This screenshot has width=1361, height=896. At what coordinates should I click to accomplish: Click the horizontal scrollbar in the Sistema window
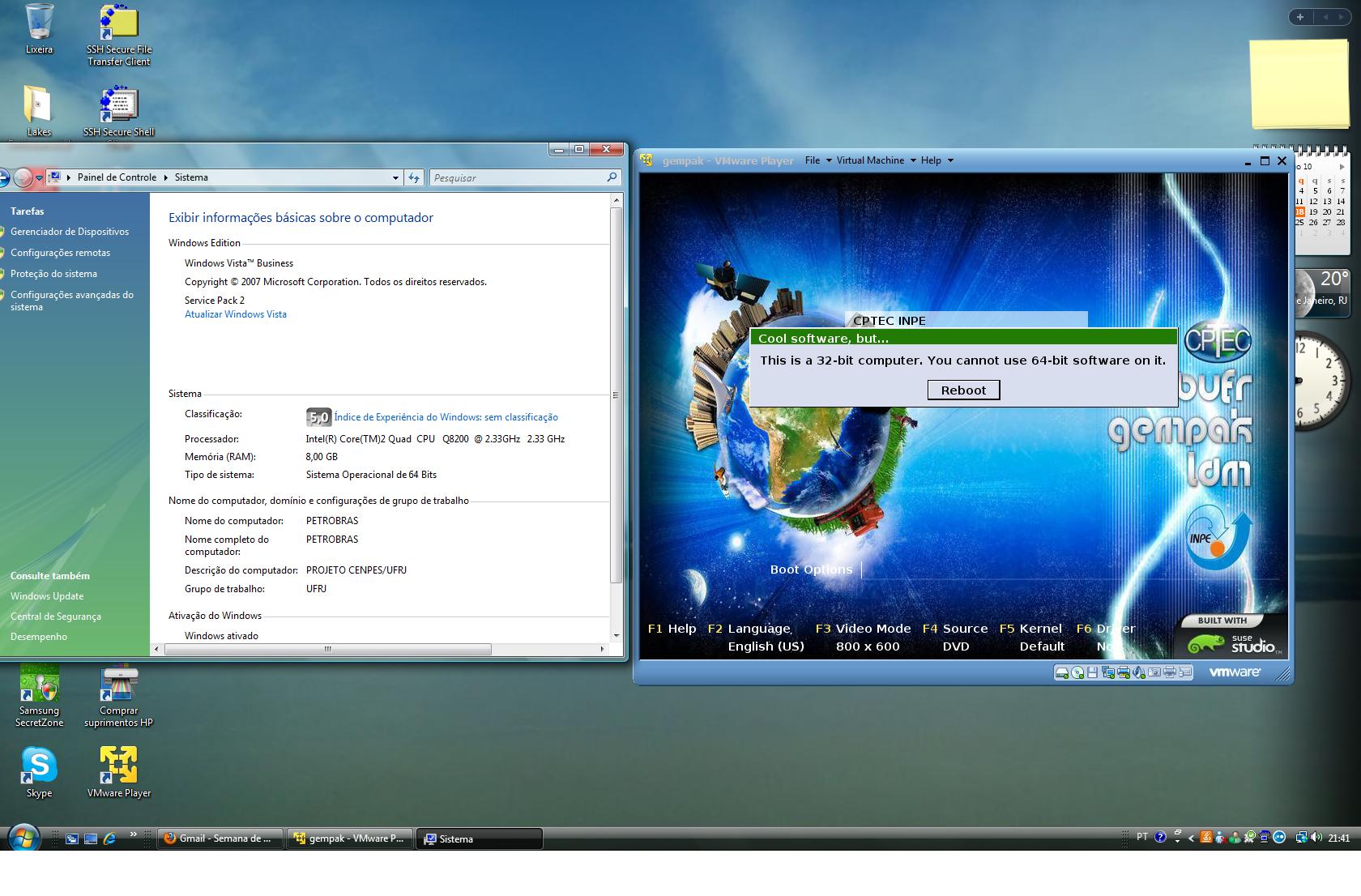click(x=328, y=649)
